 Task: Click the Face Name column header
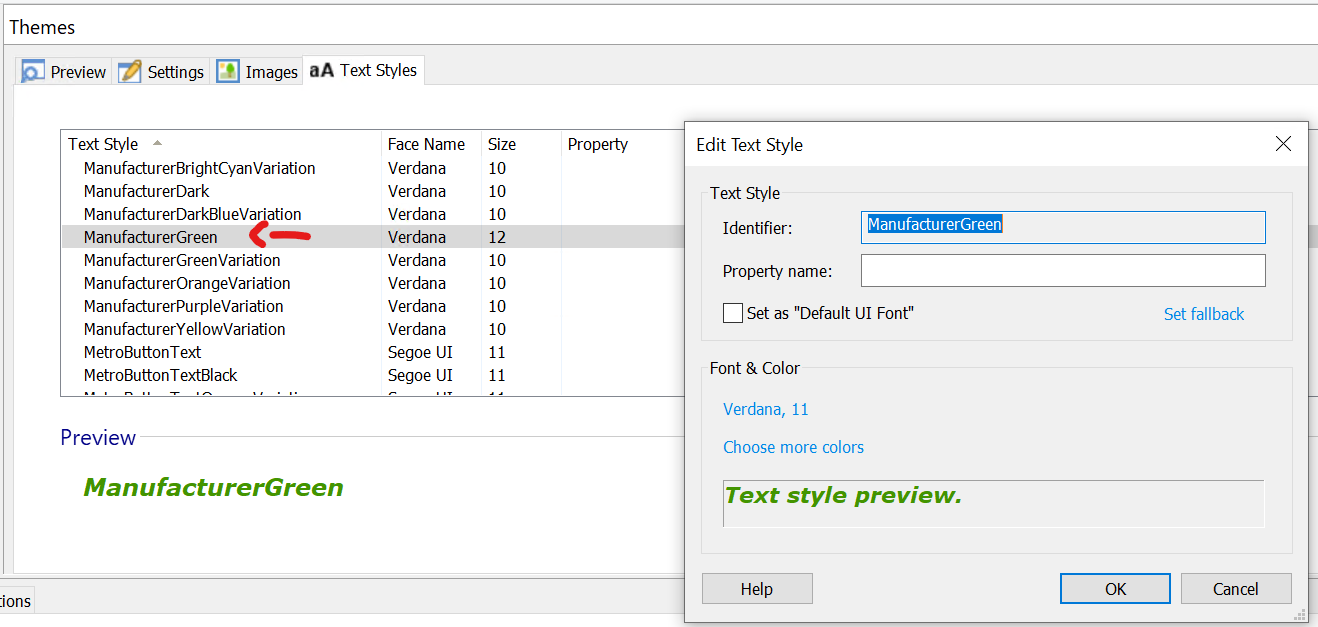tap(426, 145)
